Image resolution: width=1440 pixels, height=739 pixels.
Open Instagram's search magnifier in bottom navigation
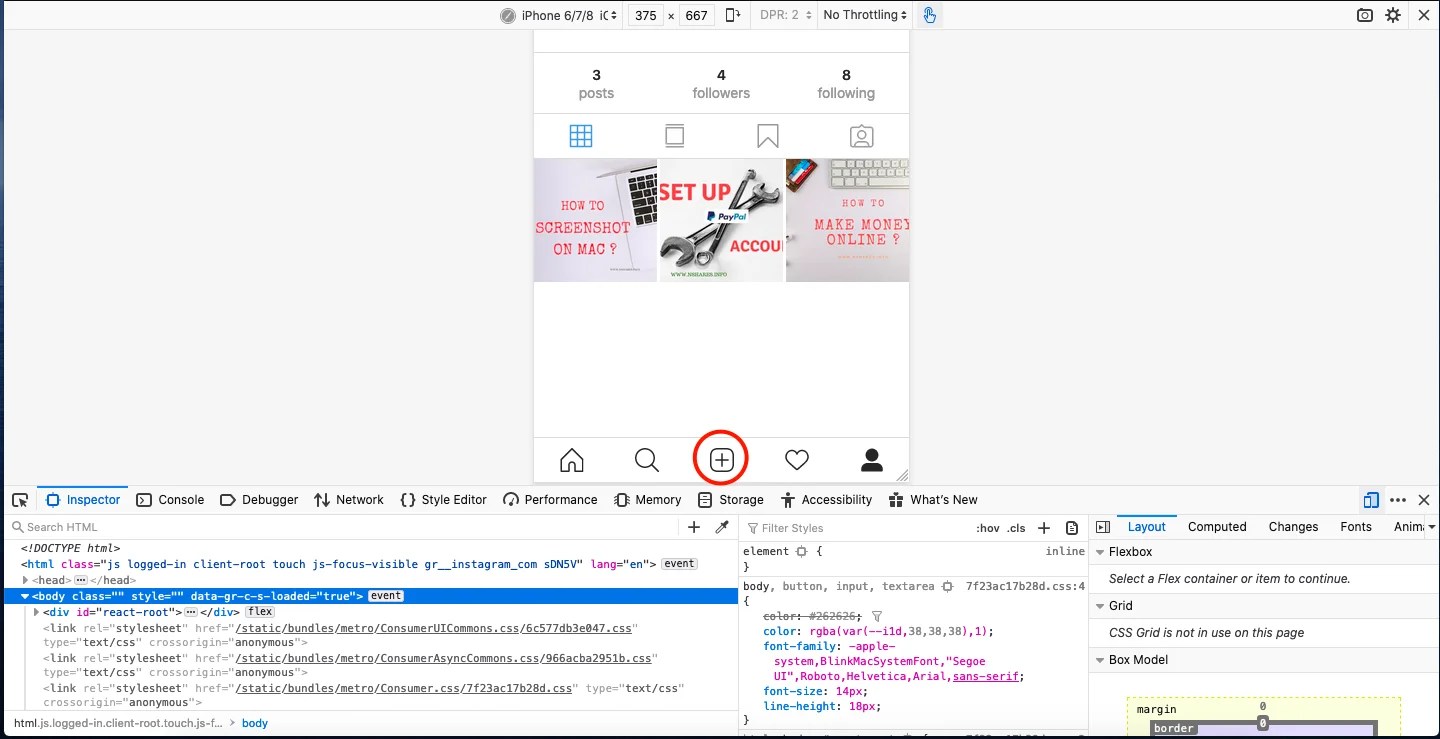pos(646,459)
